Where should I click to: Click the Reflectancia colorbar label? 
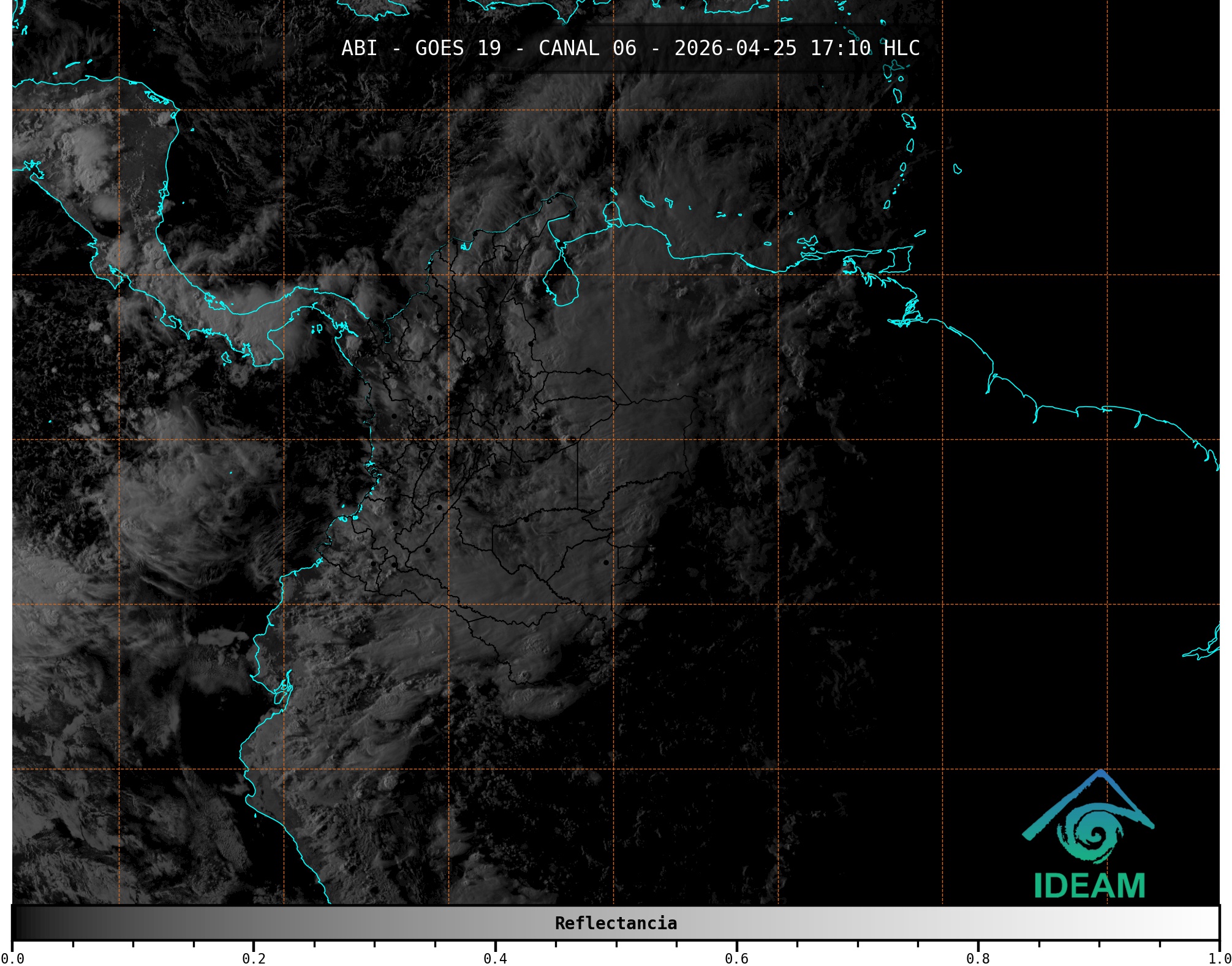(616, 923)
